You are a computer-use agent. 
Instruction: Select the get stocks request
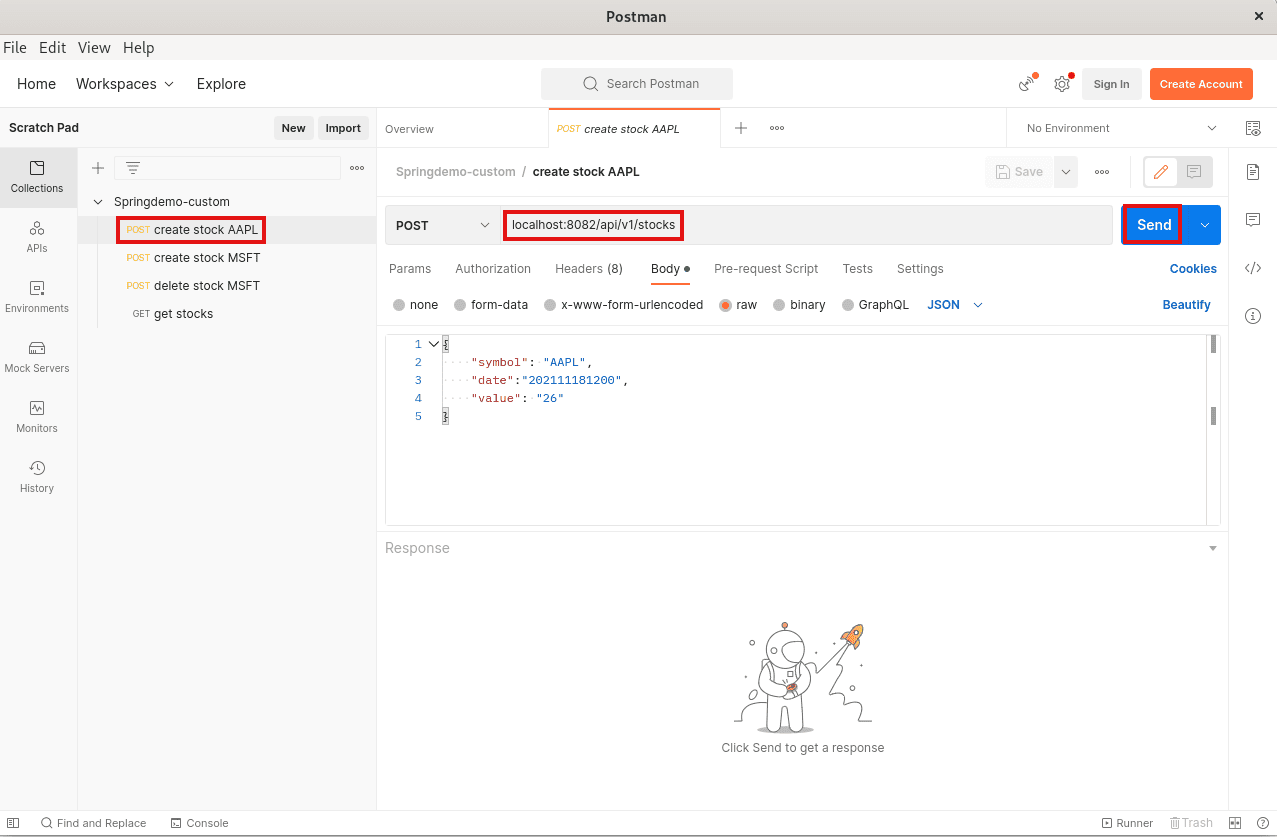pos(183,314)
